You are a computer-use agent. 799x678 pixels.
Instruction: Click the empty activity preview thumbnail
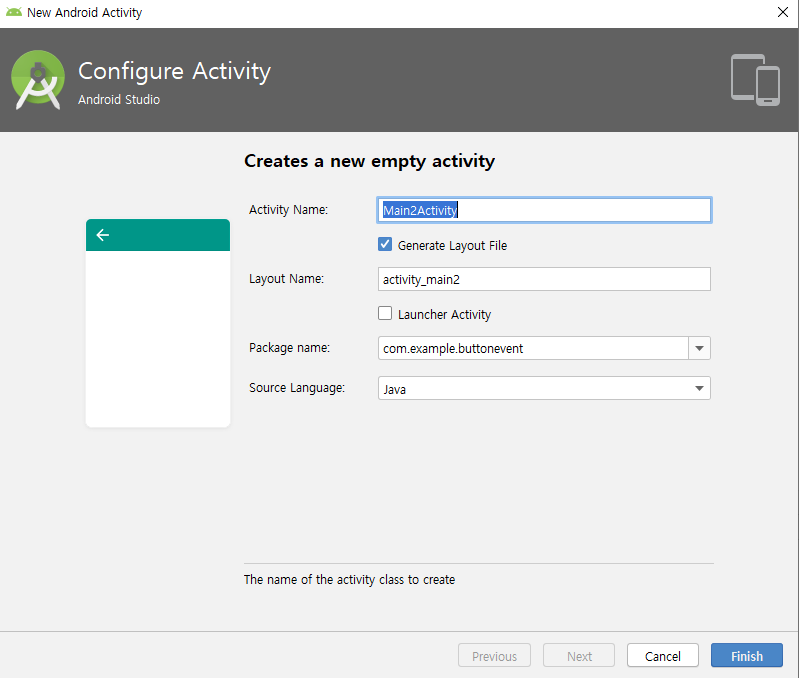(158, 323)
